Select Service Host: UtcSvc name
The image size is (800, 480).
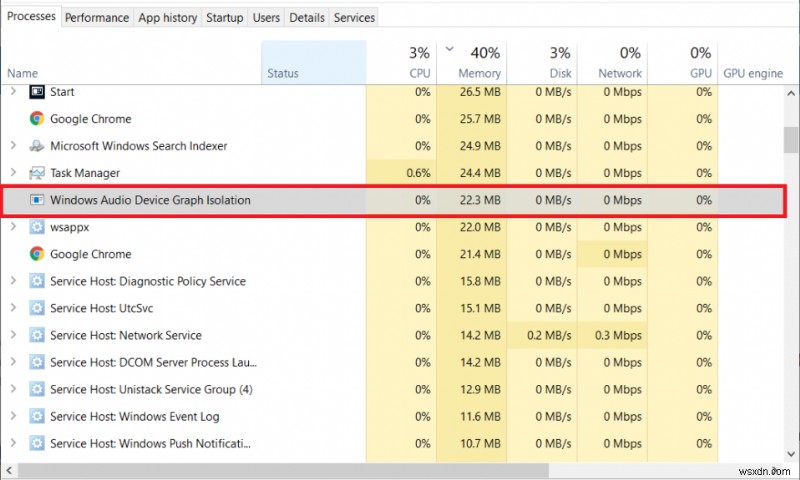click(102, 308)
